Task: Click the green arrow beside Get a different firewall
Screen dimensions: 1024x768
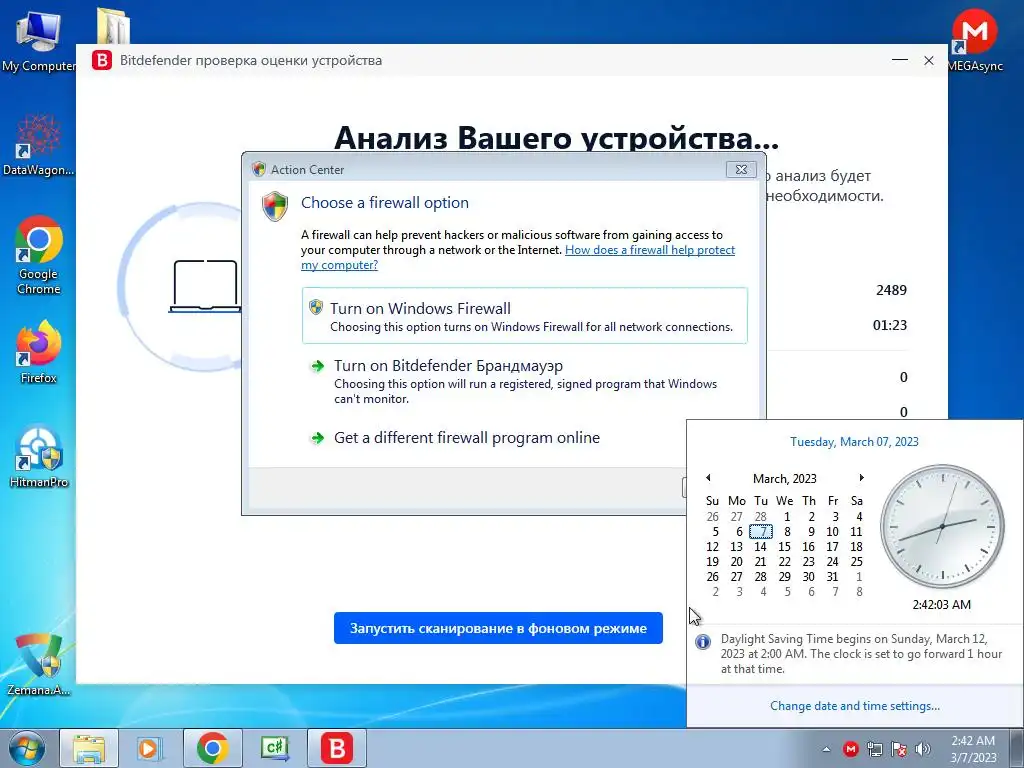Action: pyautogui.click(x=317, y=438)
